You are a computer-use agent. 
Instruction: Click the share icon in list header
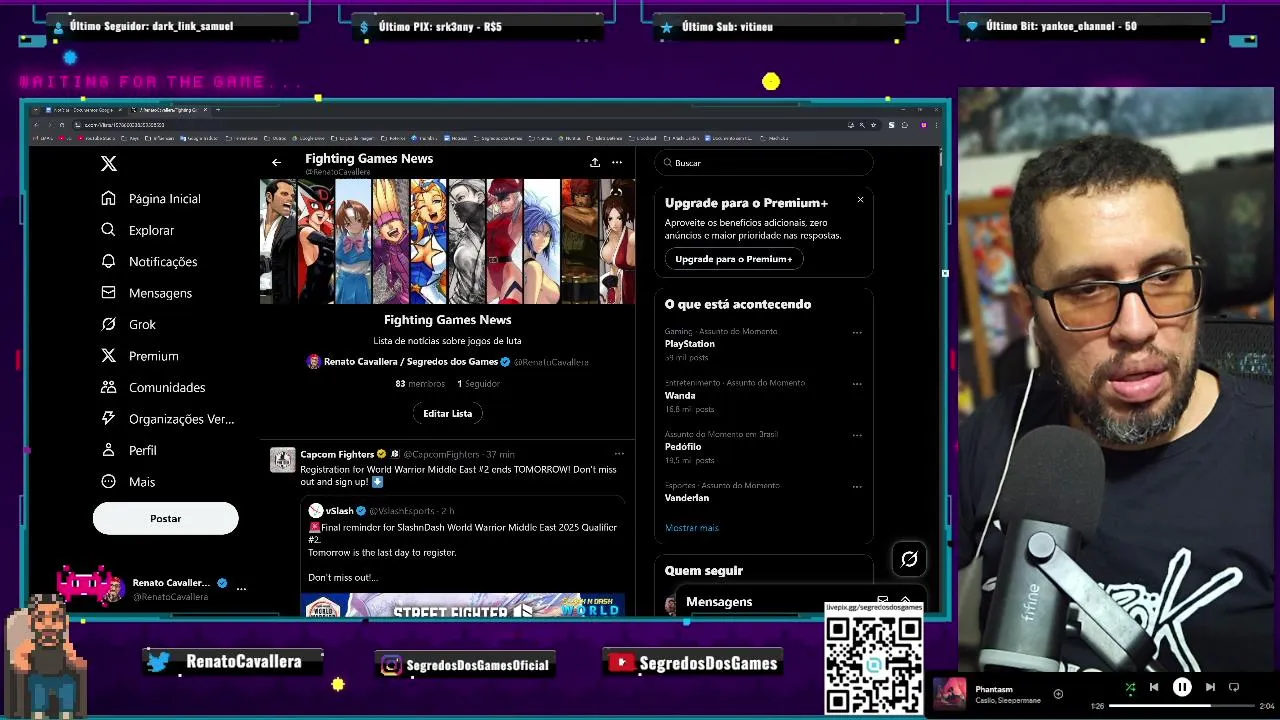coord(594,162)
